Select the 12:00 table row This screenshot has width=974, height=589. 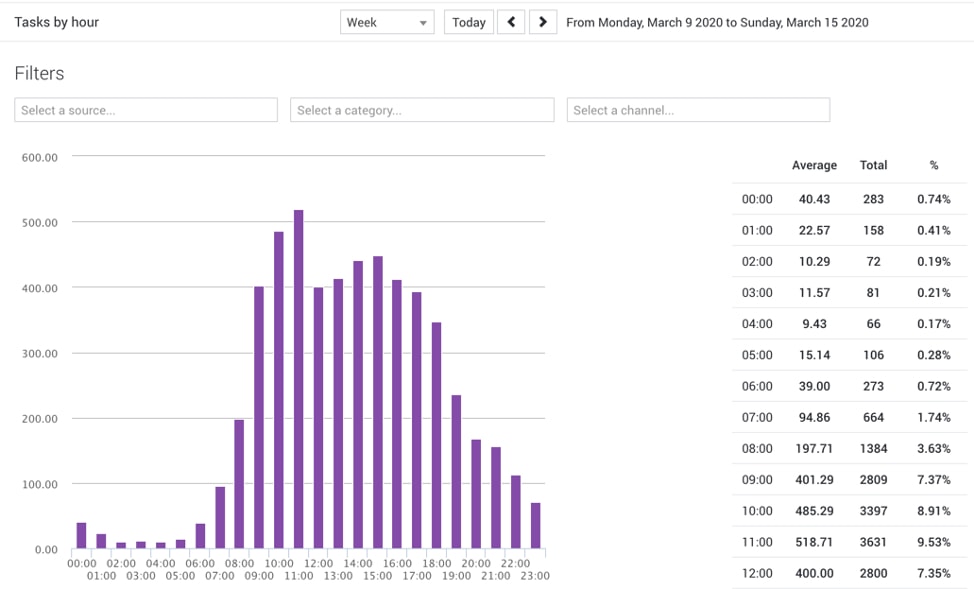pos(850,573)
